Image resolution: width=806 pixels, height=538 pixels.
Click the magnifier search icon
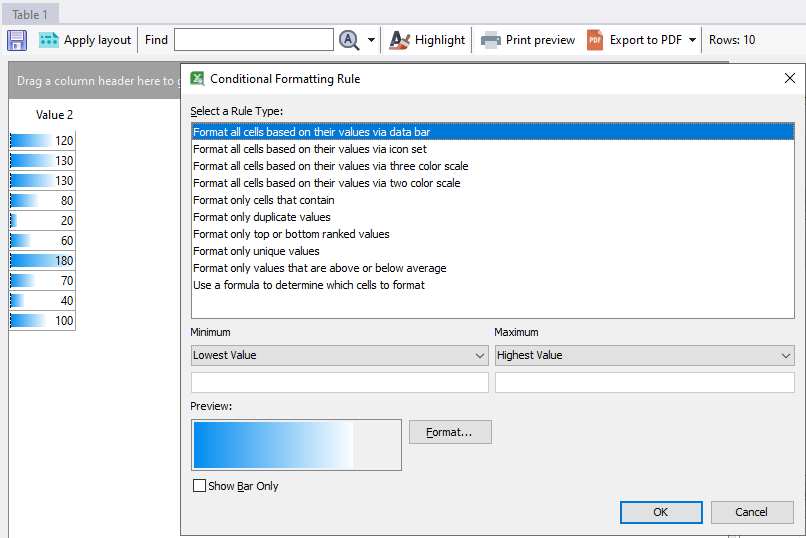[348, 40]
